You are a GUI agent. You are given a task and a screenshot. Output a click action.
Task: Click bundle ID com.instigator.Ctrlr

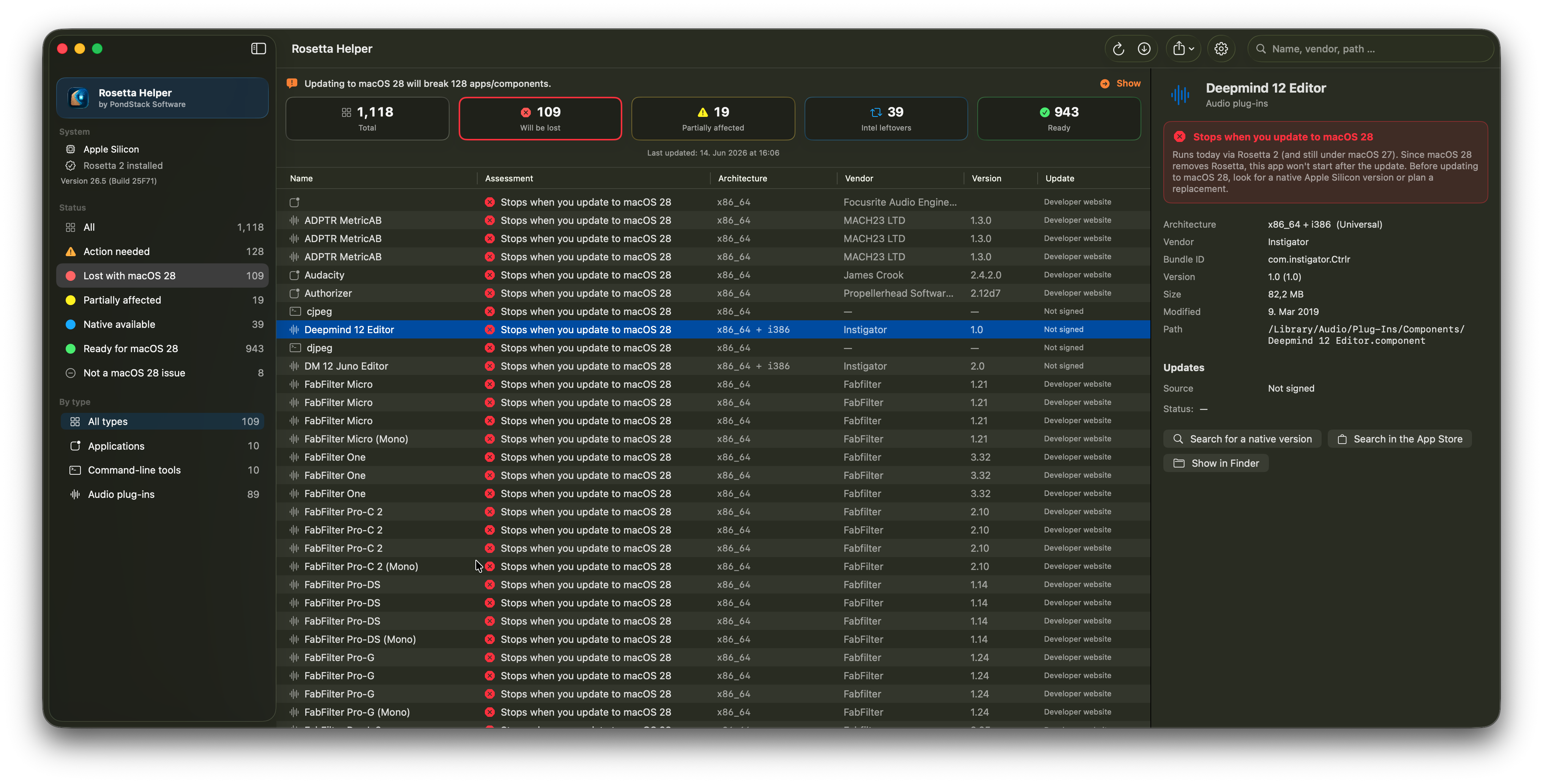click(x=1308, y=259)
